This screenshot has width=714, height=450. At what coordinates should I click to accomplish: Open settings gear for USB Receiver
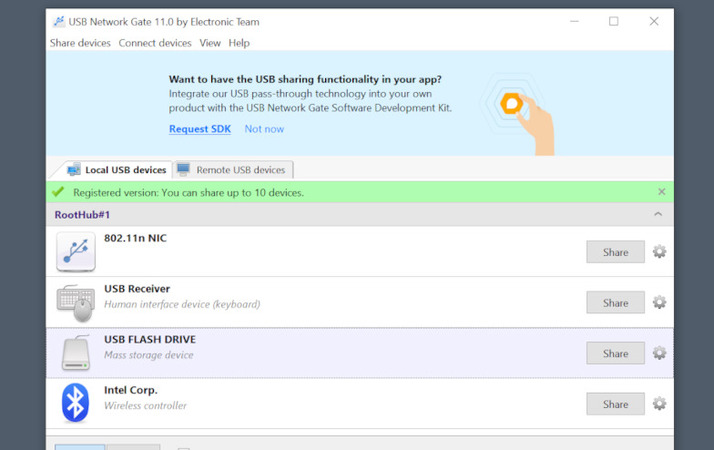pos(659,302)
